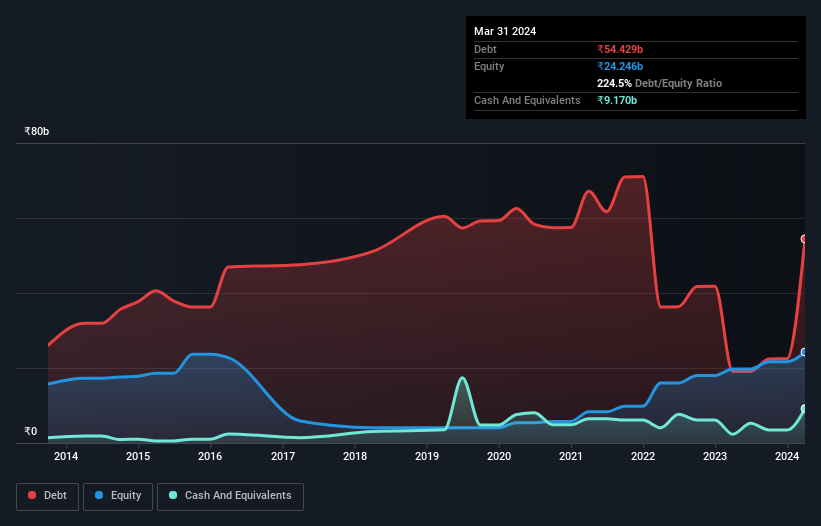Click the 2019 x-axis label

427,456
